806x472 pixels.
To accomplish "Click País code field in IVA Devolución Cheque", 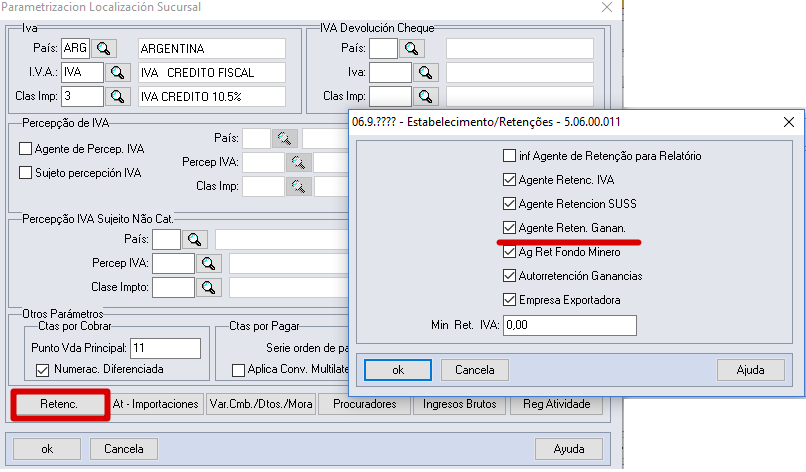I will pos(383,48).
